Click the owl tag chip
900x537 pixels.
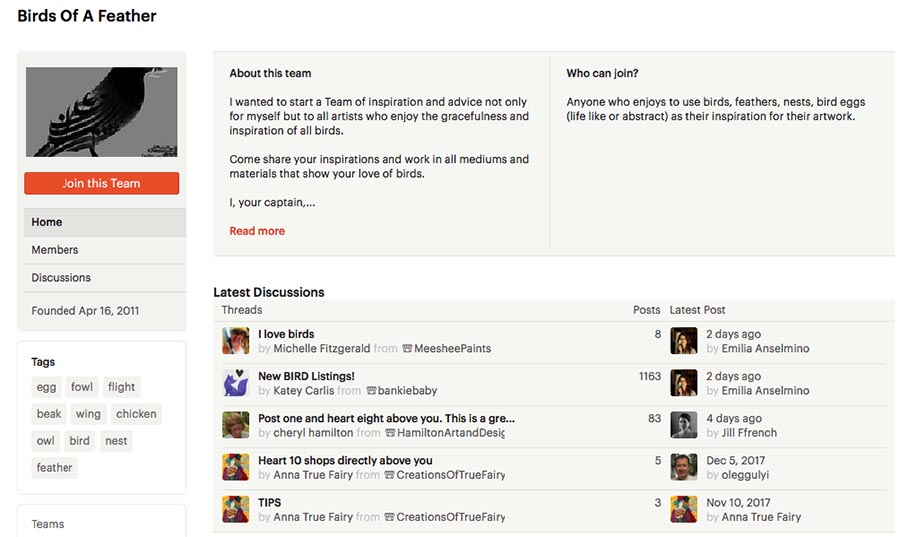click(46, 441)
